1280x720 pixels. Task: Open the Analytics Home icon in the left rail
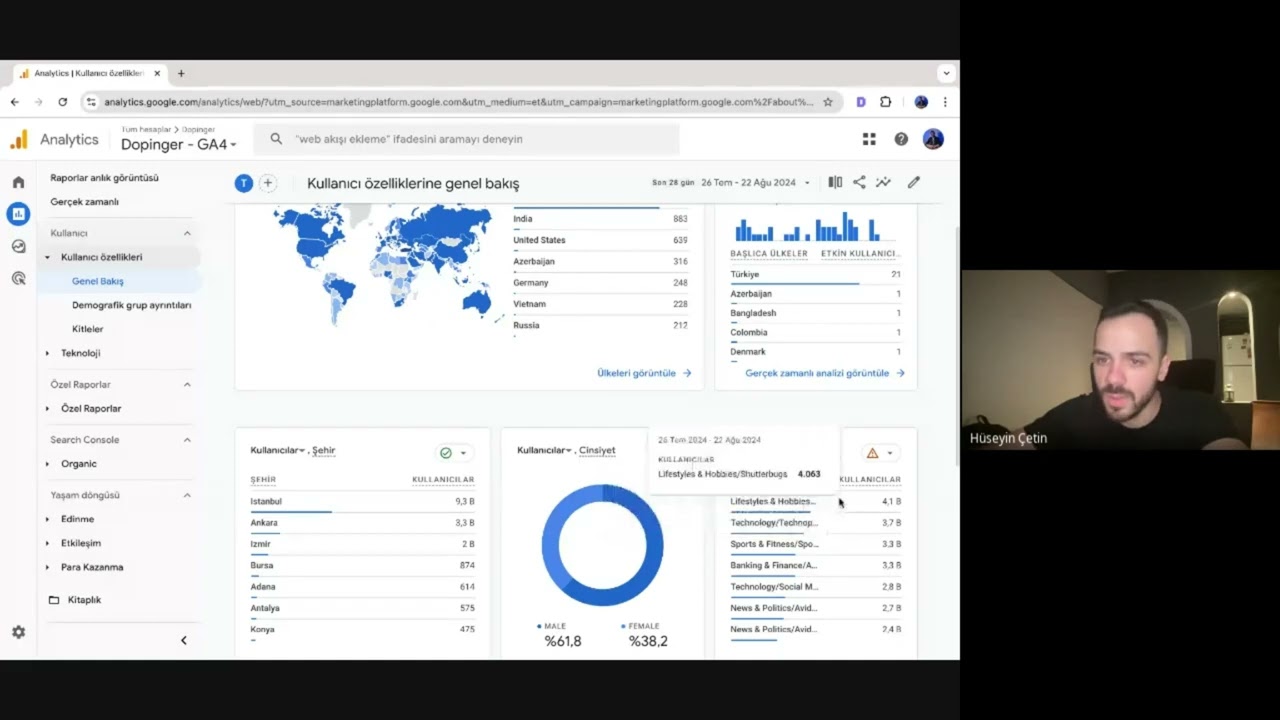[18, 182]
